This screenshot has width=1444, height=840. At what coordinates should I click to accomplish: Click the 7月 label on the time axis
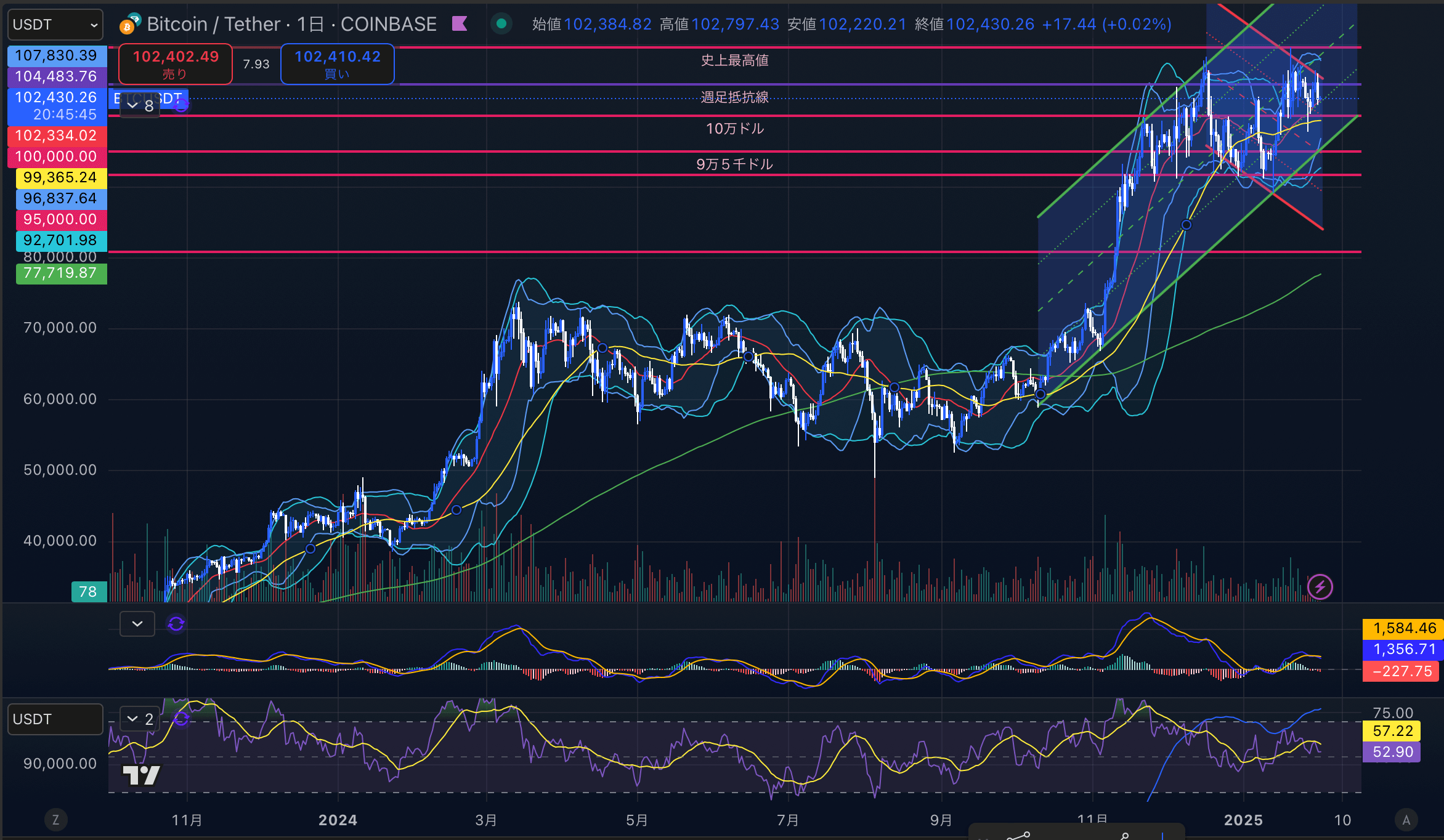pos(788,820)
